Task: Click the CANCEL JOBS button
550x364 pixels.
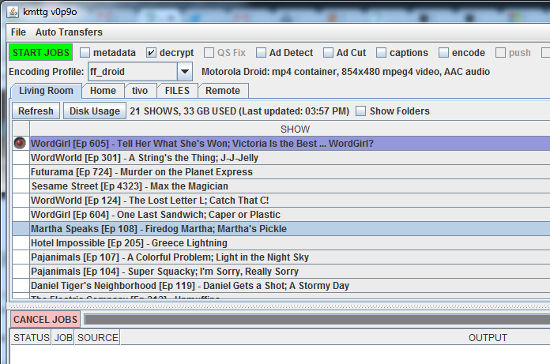Action: 45,320
